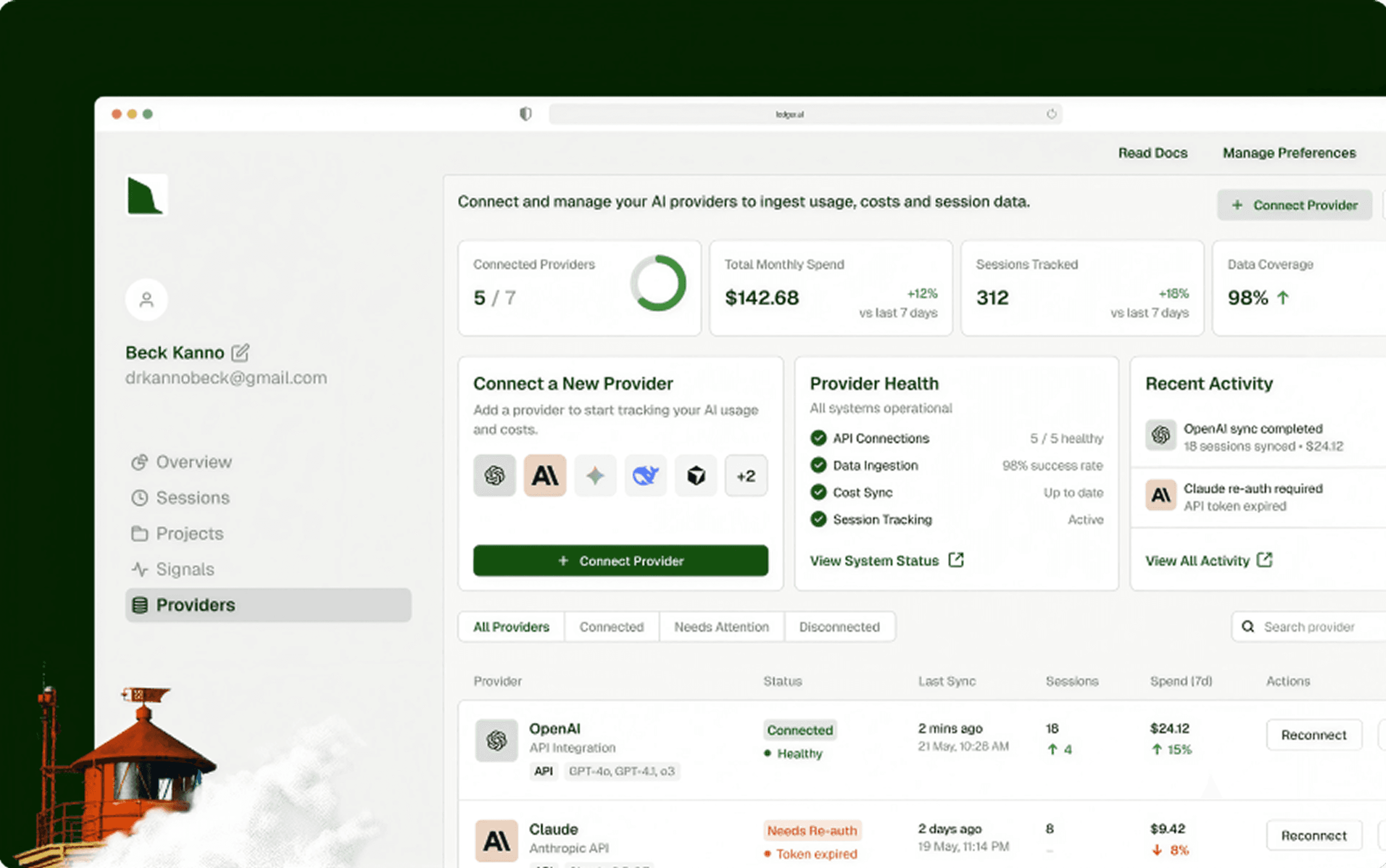This screenshot has height=868, width=1386.
Task: Select the Gemini sparkle provider tile
Action: coord(596,475)
